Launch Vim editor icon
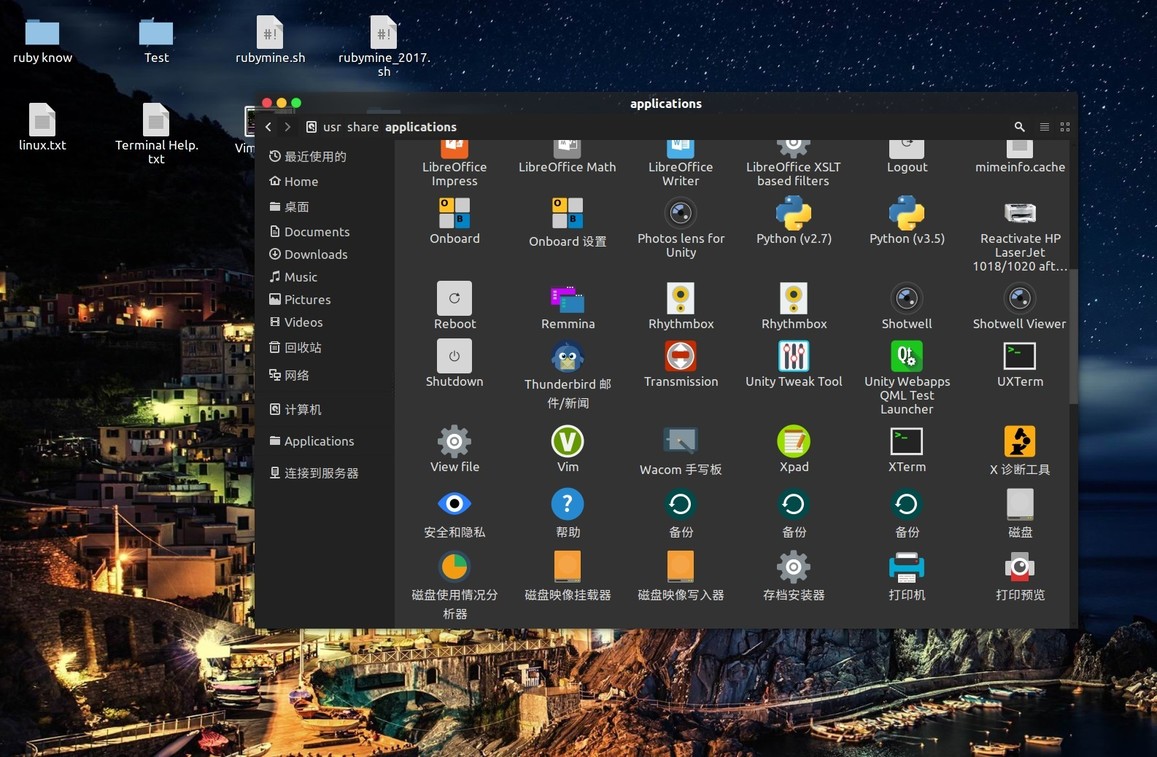The width and height of the screenshot is (1157, 757). point(567,441)
